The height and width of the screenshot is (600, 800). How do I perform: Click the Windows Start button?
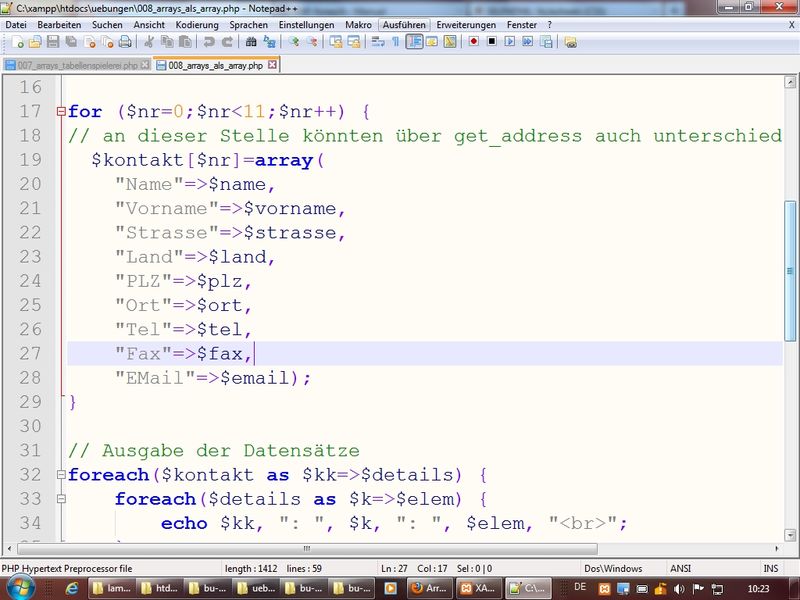click(x=20, y=588)
